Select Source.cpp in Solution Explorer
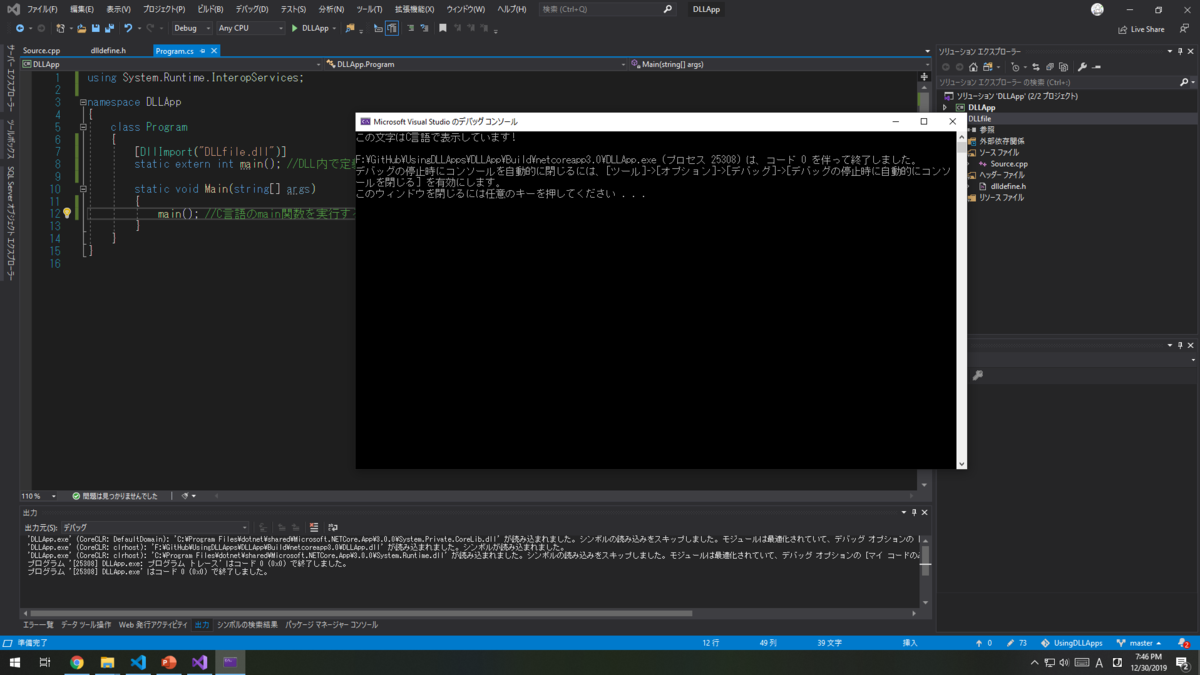Viewport: 1200px width, 675px height. [x=1009, y=164]
